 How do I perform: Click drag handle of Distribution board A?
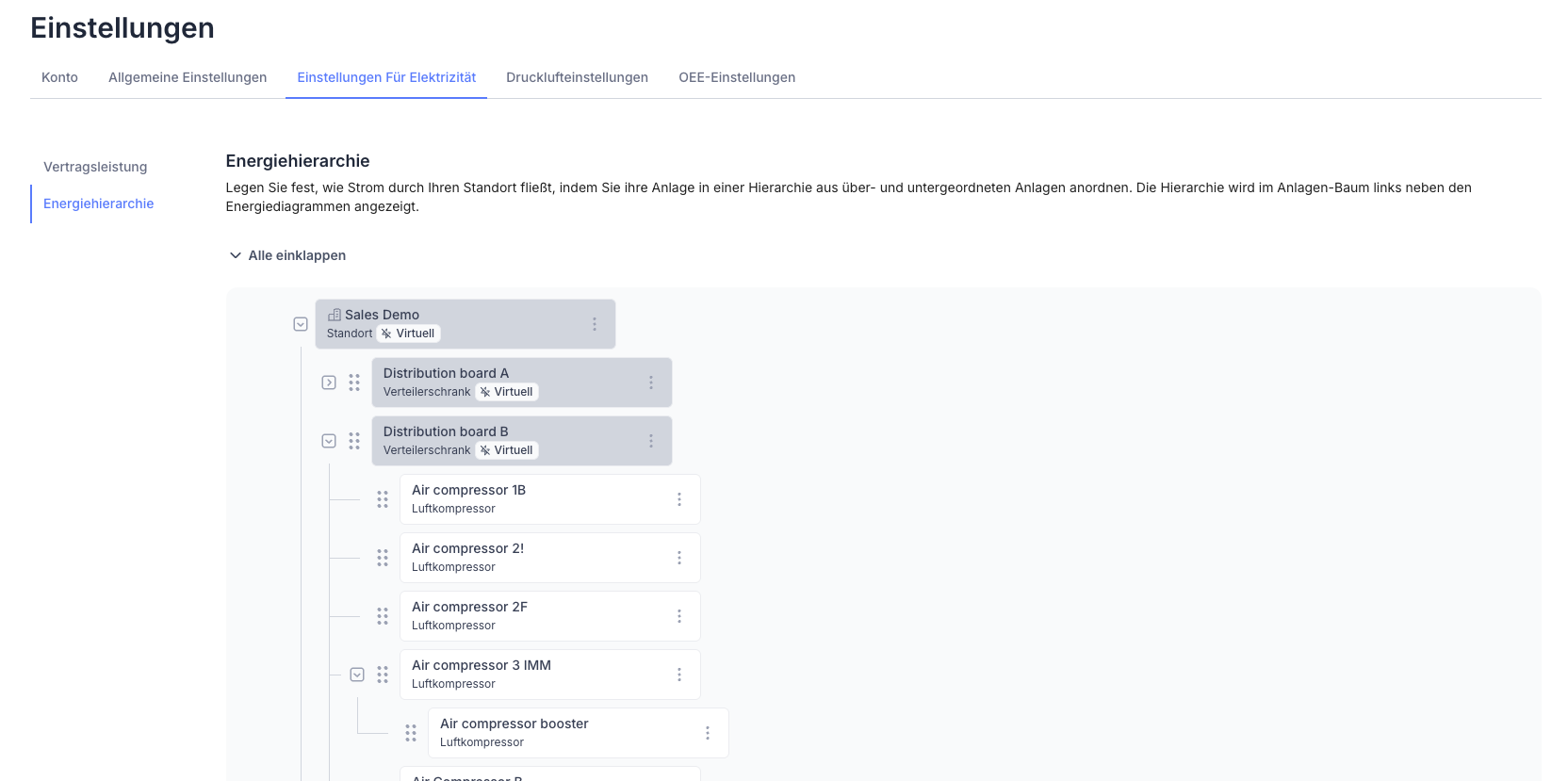tap(354, 382)
